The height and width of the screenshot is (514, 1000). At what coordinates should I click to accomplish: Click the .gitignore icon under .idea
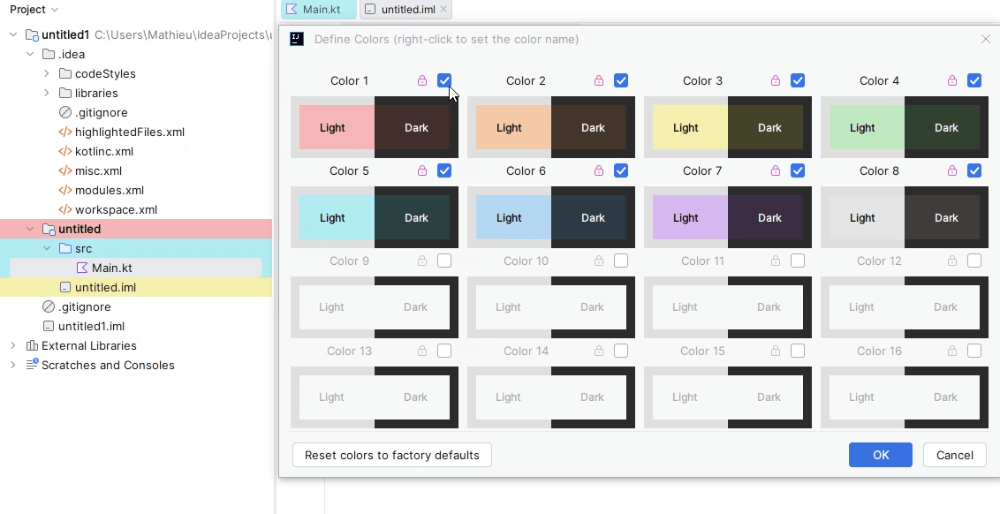(65, 112)
